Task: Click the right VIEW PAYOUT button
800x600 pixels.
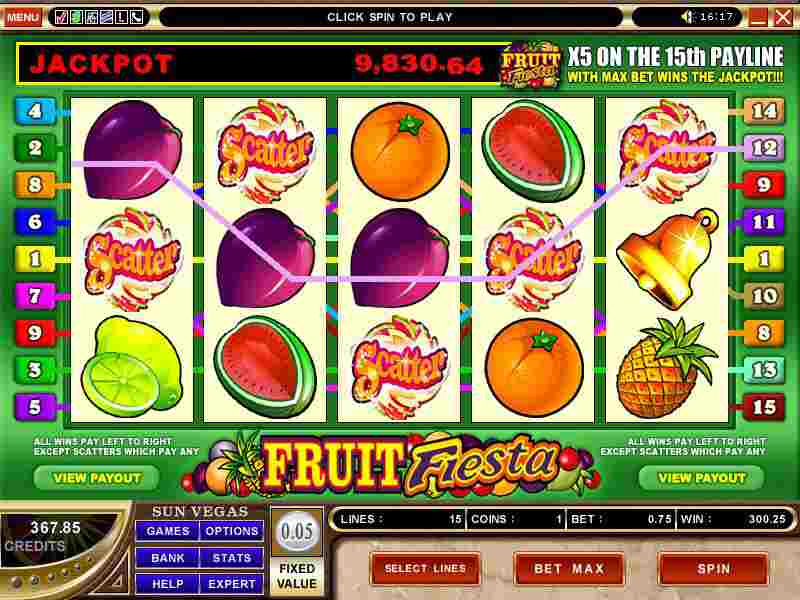Action: [x=702, y=478]
